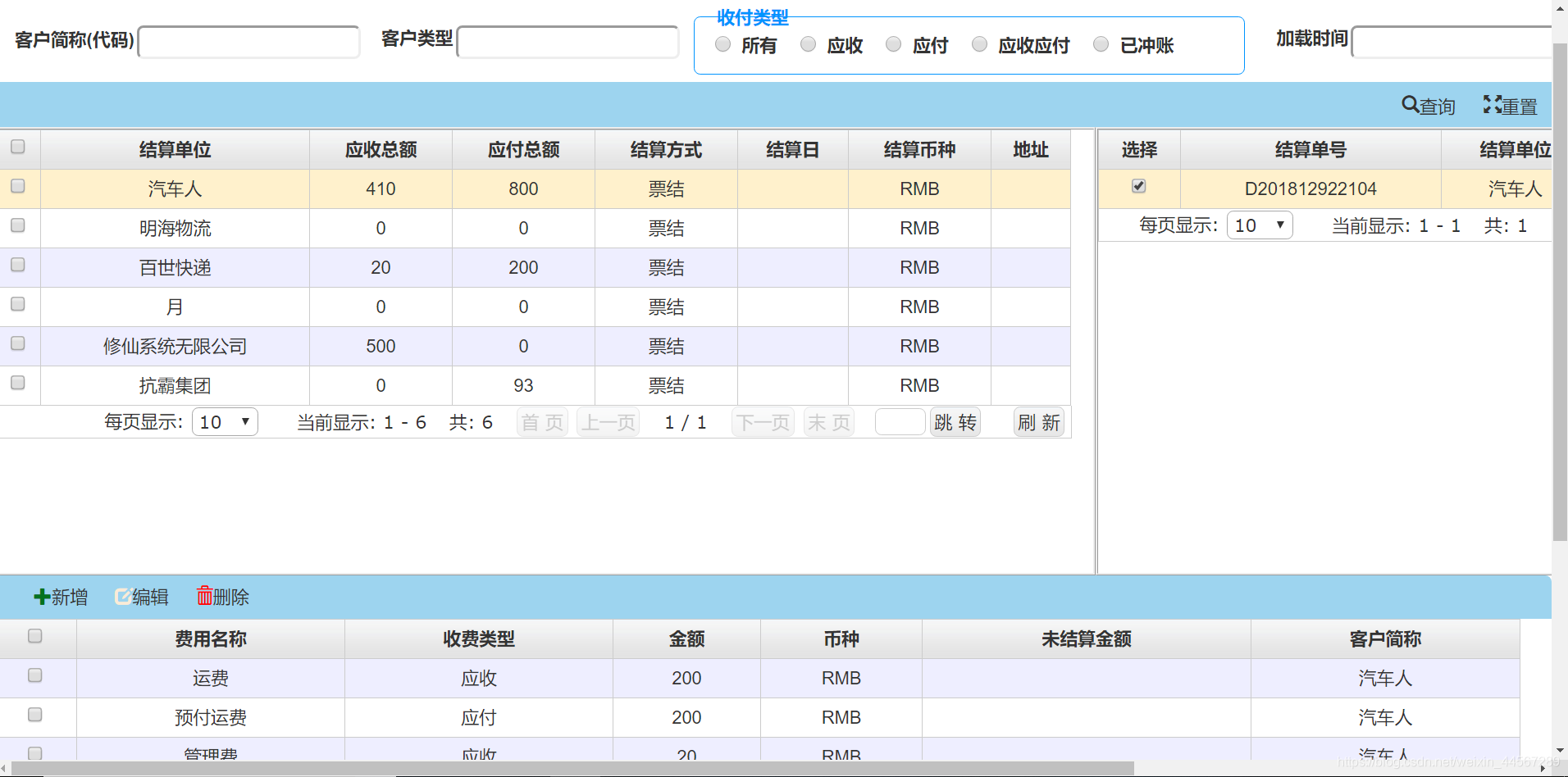1568x777 pixels.
Task: Click the 币种 column header
Action: [841, 638]
